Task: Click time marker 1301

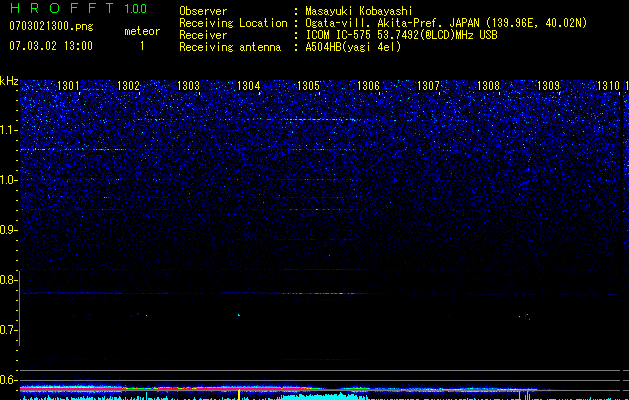Action: tap(68, 86)
